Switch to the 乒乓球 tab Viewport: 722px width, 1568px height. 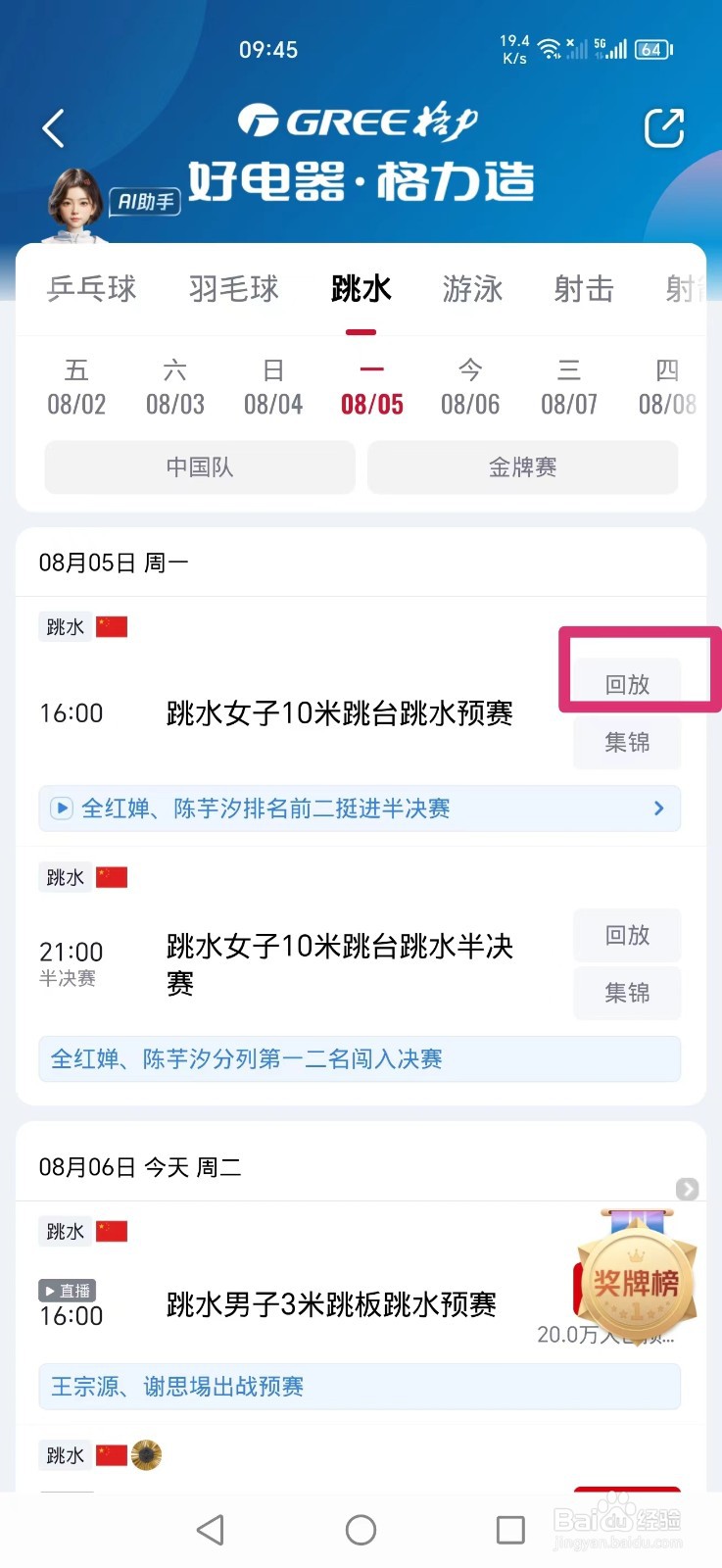click(92, 289)
